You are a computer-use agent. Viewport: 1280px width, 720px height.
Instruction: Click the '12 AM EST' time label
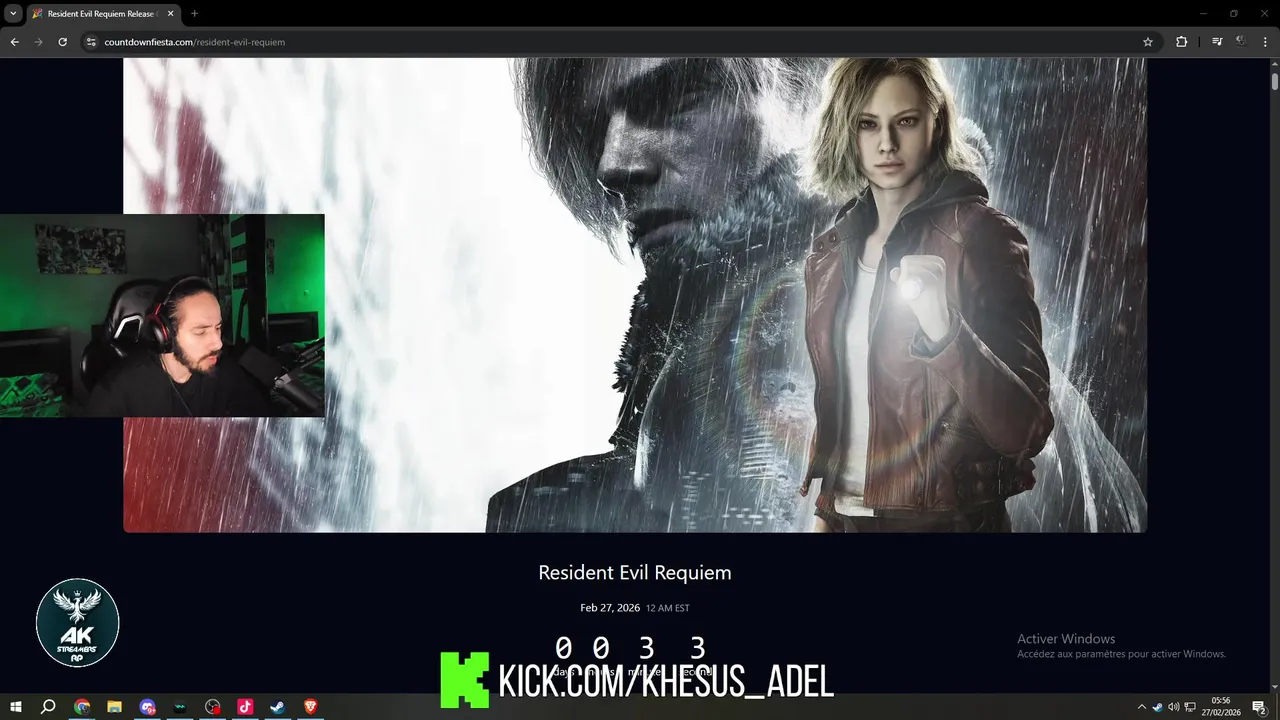pyautogui.click(x=668, y=608)
